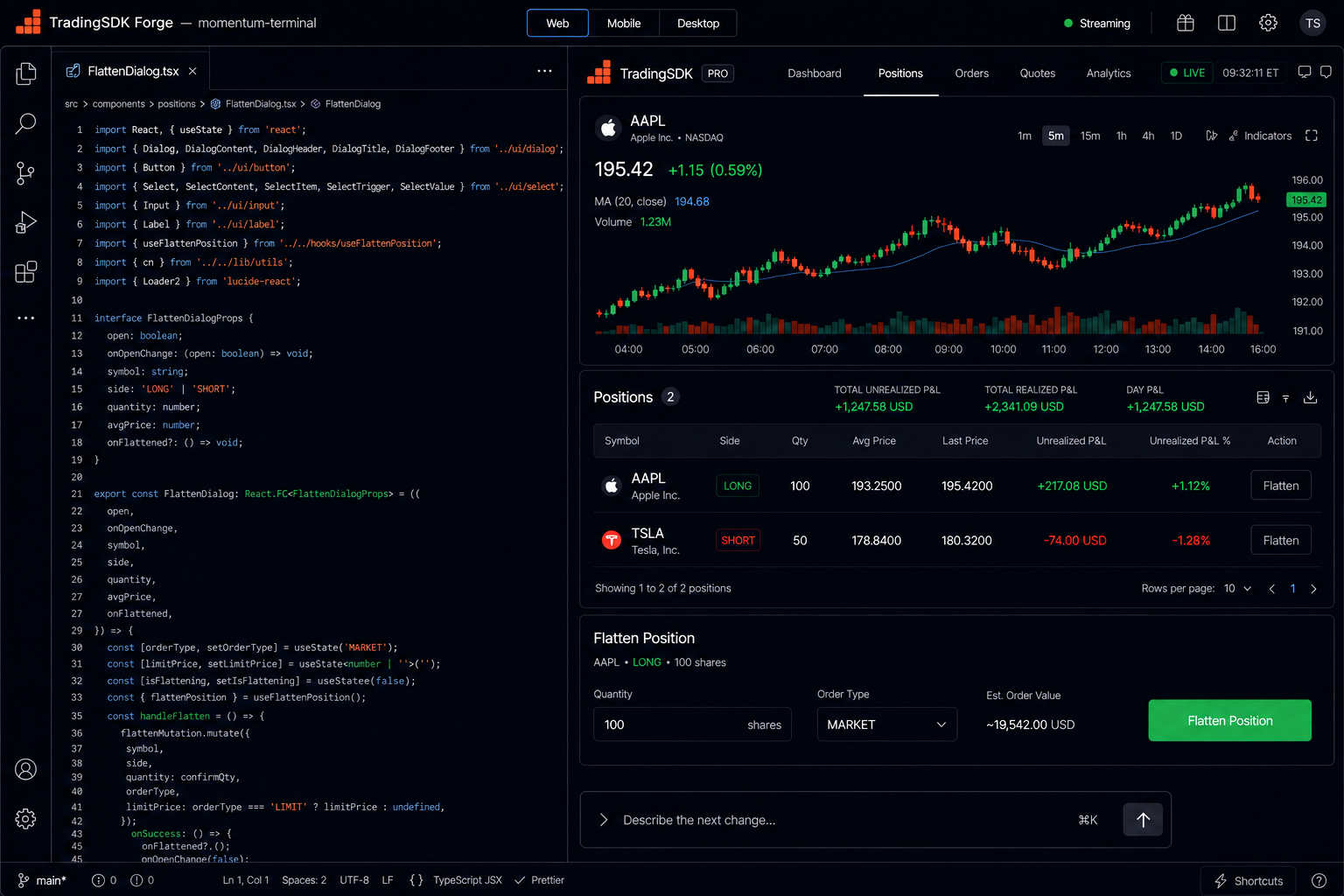This screenshot has width=1344, height=896.
Task: Open Source Control branch icon in sidebar
Action: (26, 173)
